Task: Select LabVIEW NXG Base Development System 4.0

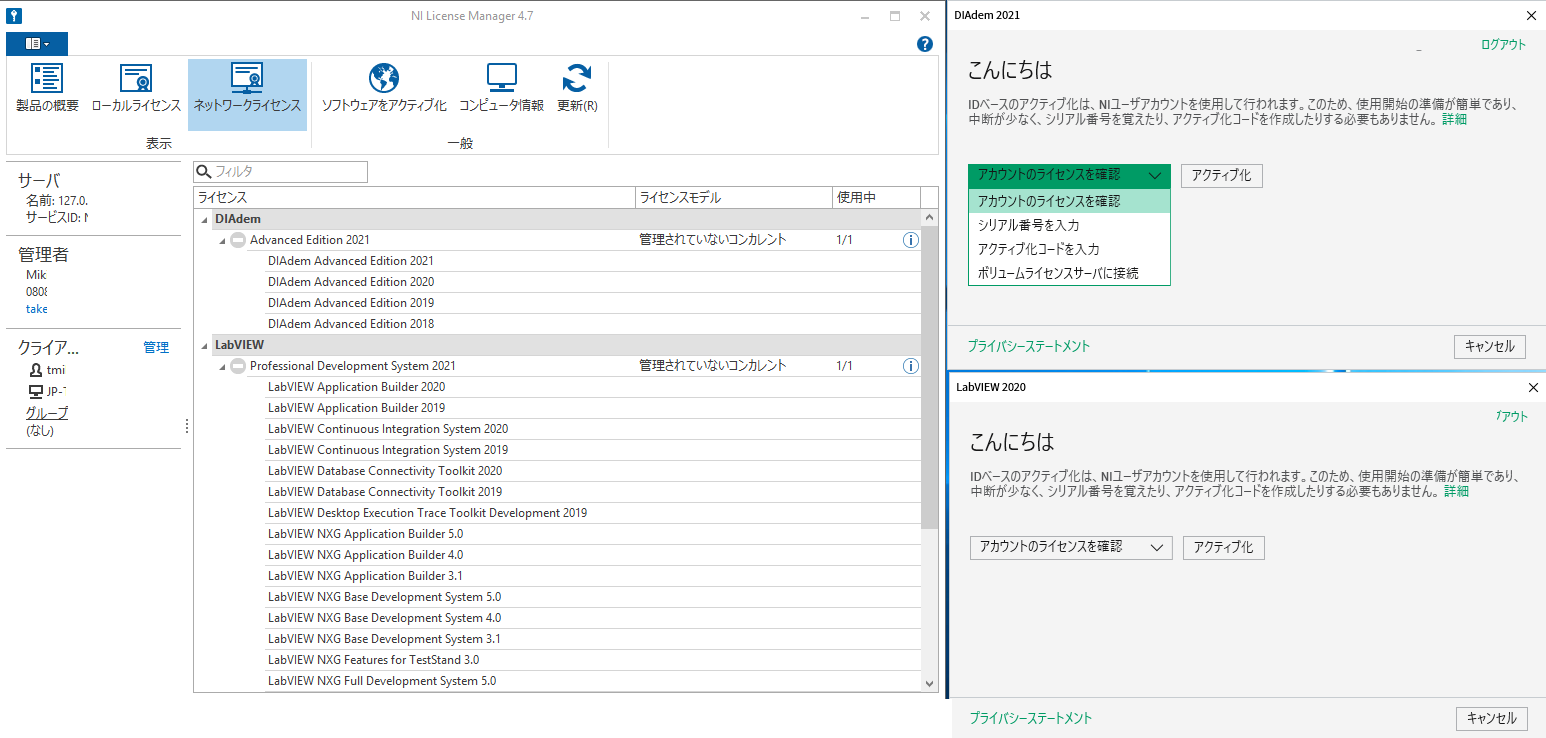Action: coord(592,618)
